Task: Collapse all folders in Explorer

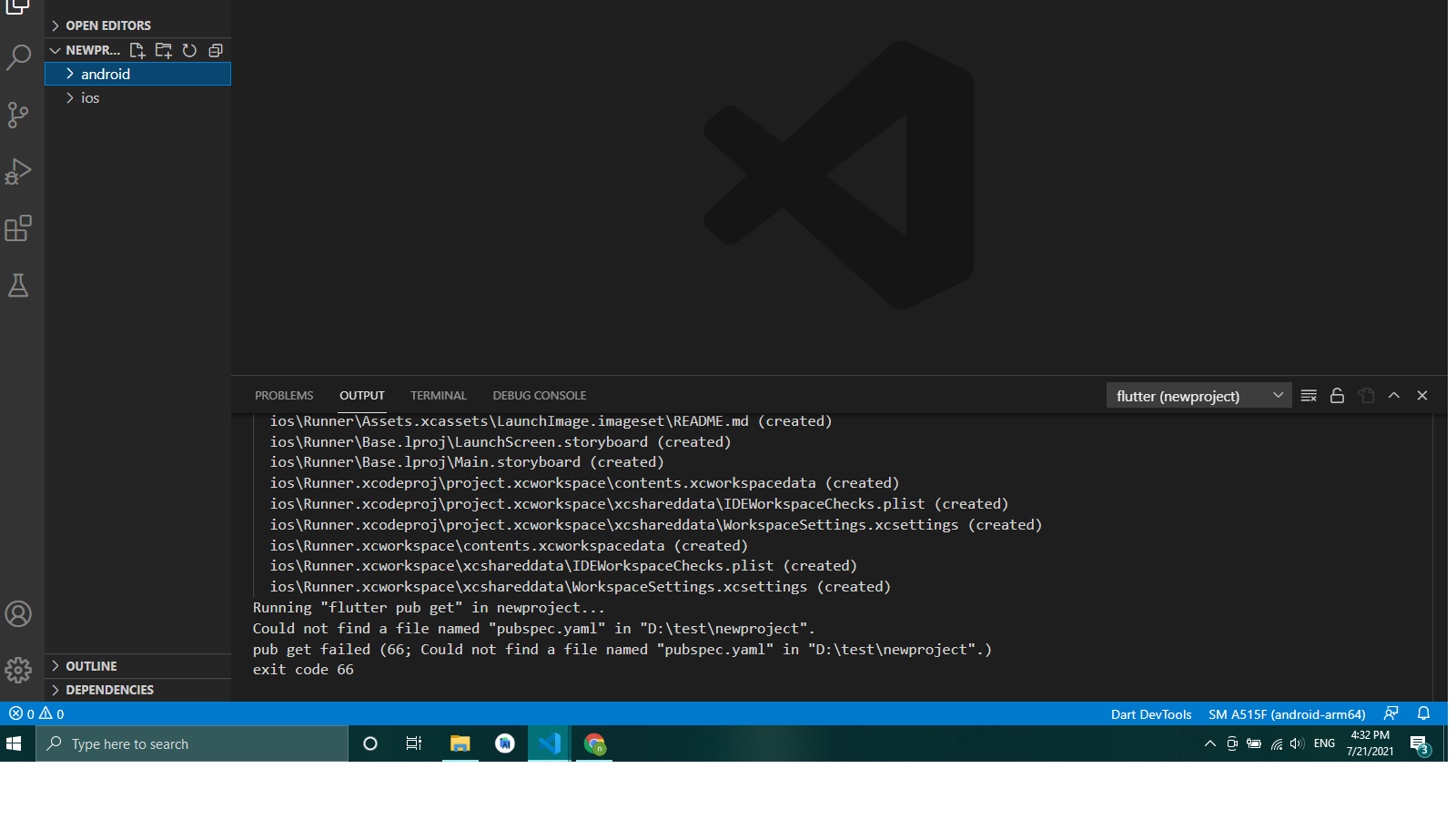Action: (216, 50)
